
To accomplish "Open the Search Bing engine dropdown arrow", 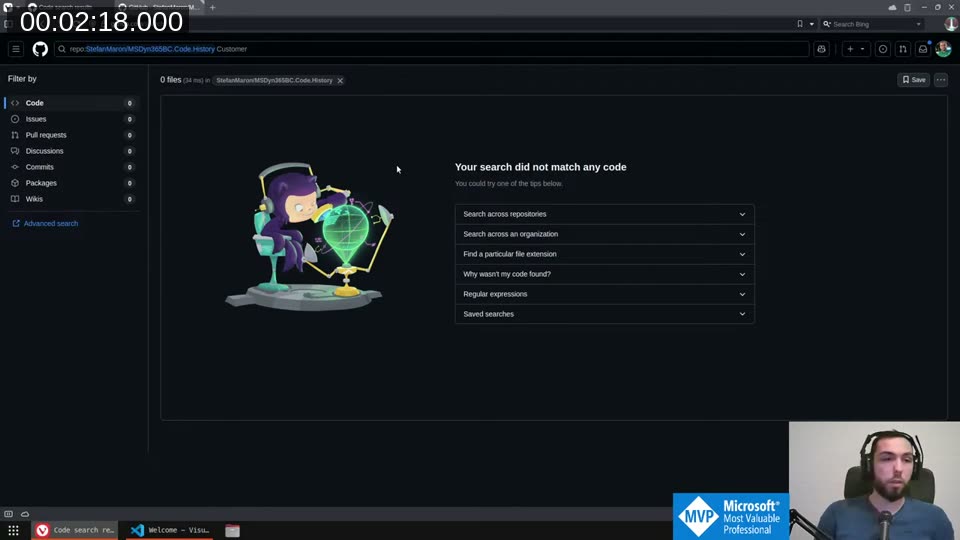I will click(918, 24).
